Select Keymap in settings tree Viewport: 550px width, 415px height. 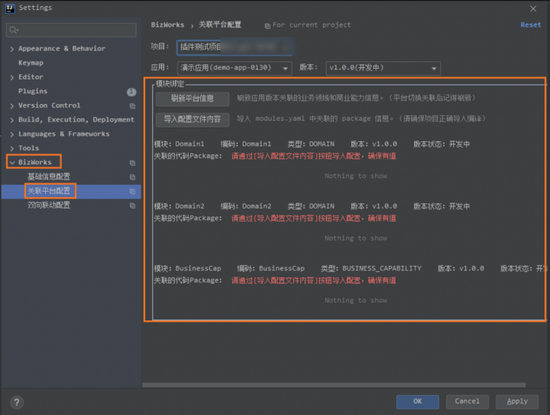(x=31, y=63)
